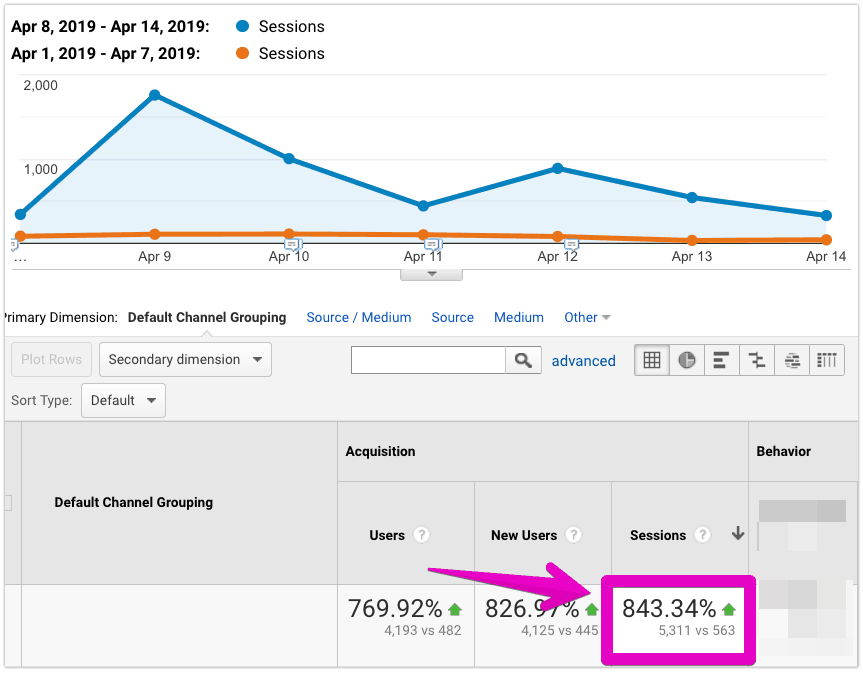
Task: Open the New Users help question mark
Action: pos(573,535)
